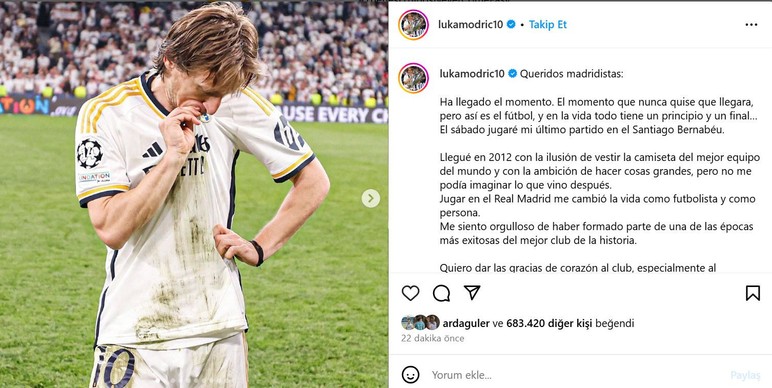Open ardaguler profile from likes

coord(466,323)
